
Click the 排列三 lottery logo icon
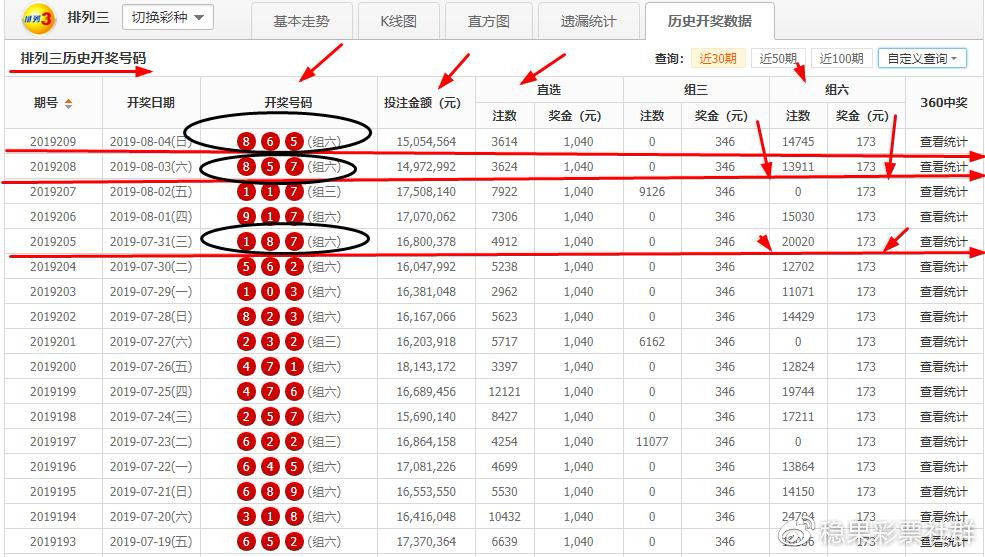click(x=39, y=18)
